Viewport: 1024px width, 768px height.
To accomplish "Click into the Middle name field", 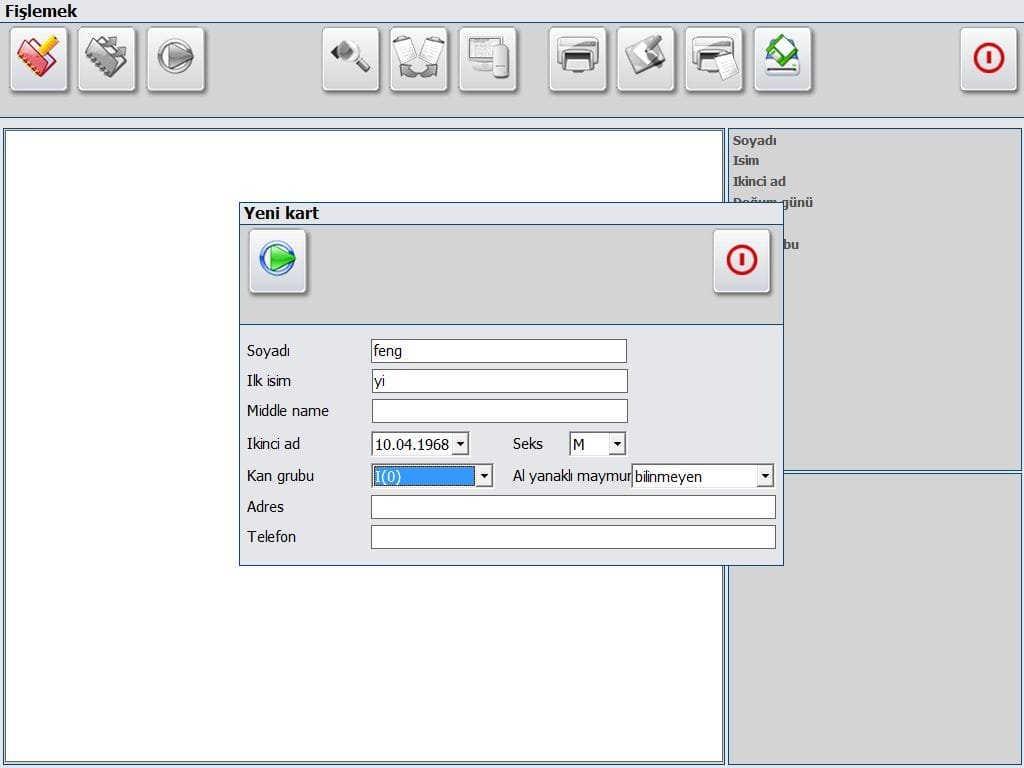I will 499,411.
